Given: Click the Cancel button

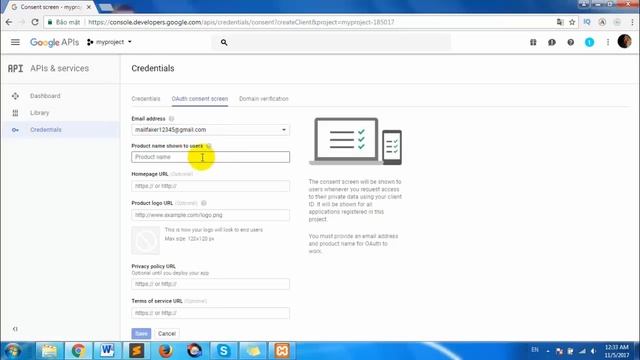Looking at the screenshot, I should pyautogui.click(x=167, y=333).
